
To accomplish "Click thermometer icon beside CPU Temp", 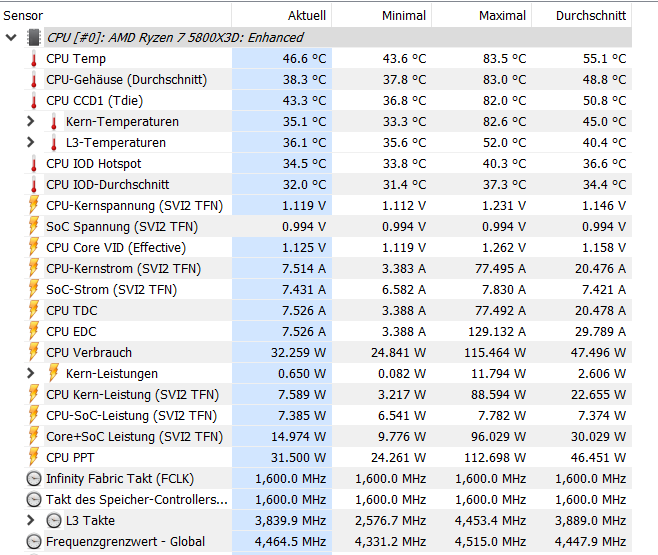I will (x=34, y=59).
